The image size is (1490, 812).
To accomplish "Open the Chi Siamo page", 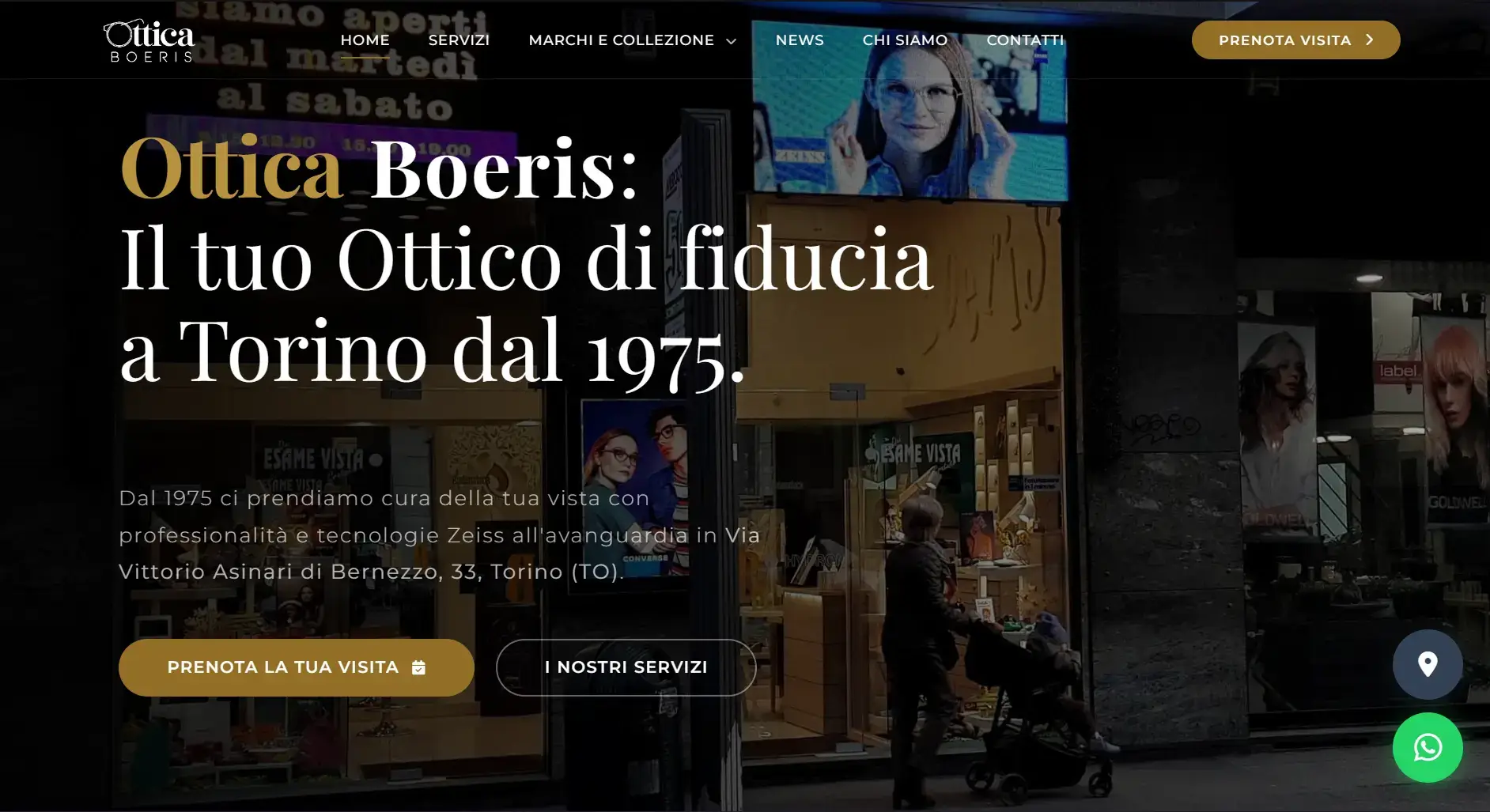I will click(x=905, y=40).
